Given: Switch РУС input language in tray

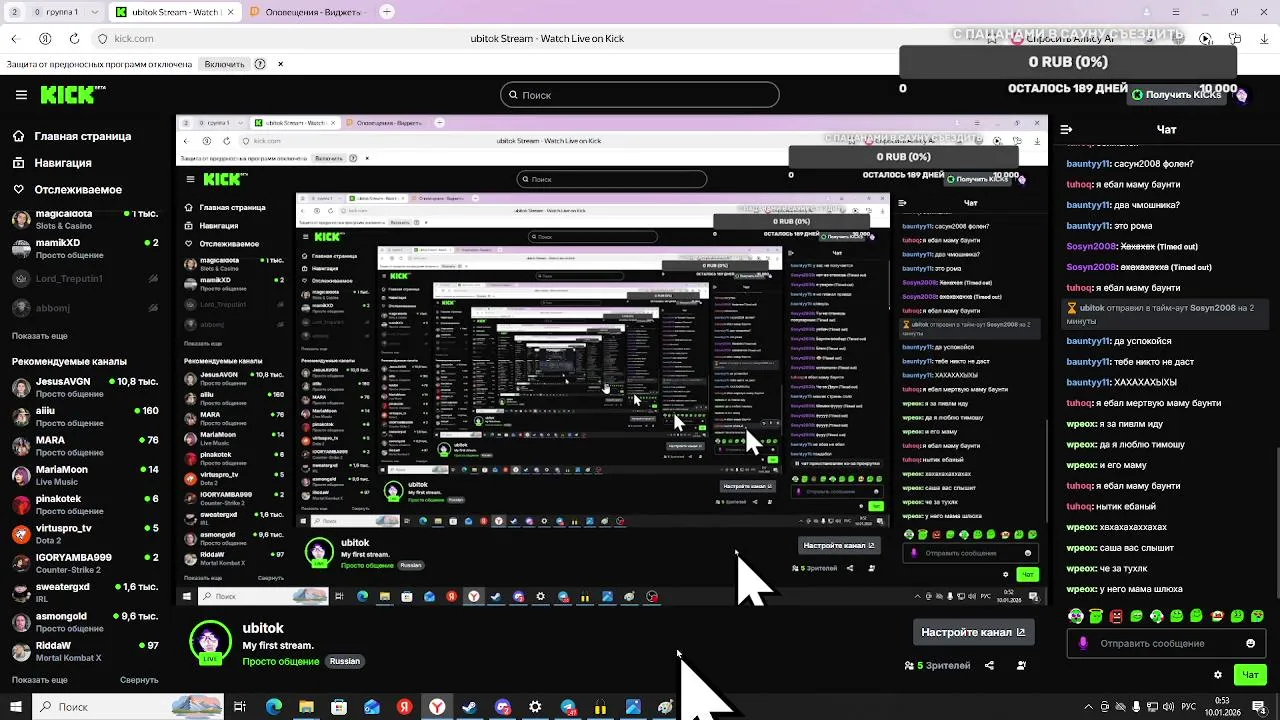Looking at the screenshot, I should click(1190, 707).
